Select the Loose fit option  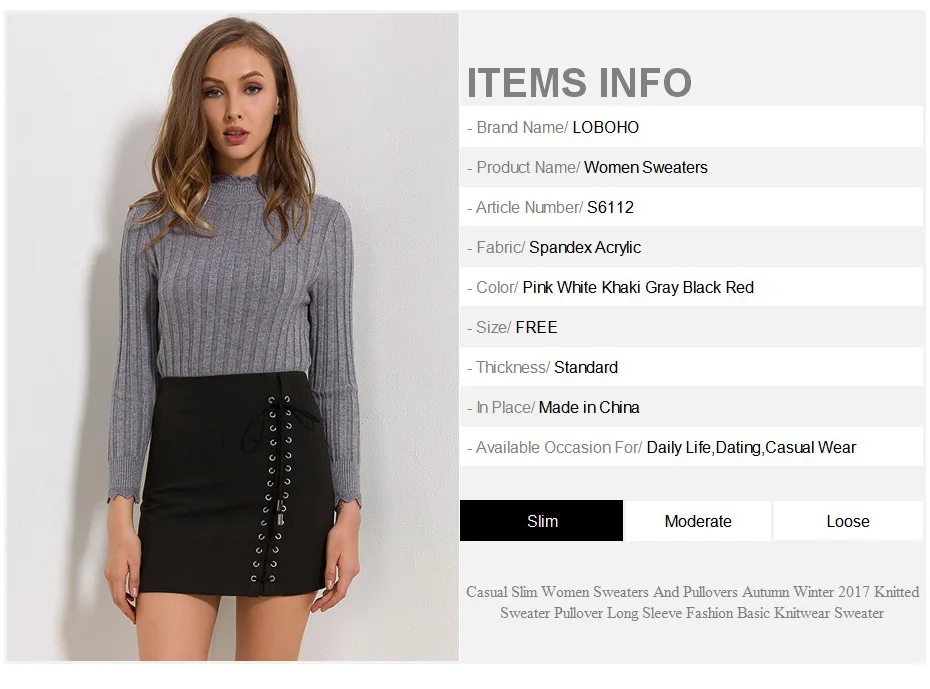(x=848, y=521)
